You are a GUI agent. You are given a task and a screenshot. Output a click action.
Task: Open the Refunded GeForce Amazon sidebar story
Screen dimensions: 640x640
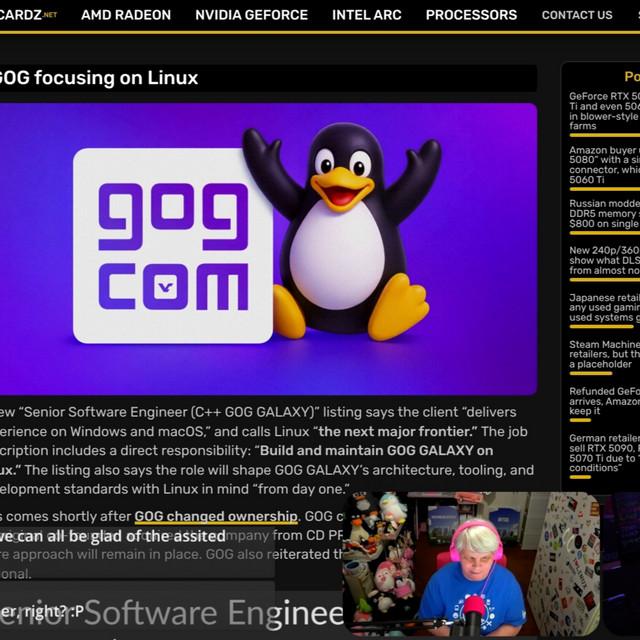tap(604, 401)
